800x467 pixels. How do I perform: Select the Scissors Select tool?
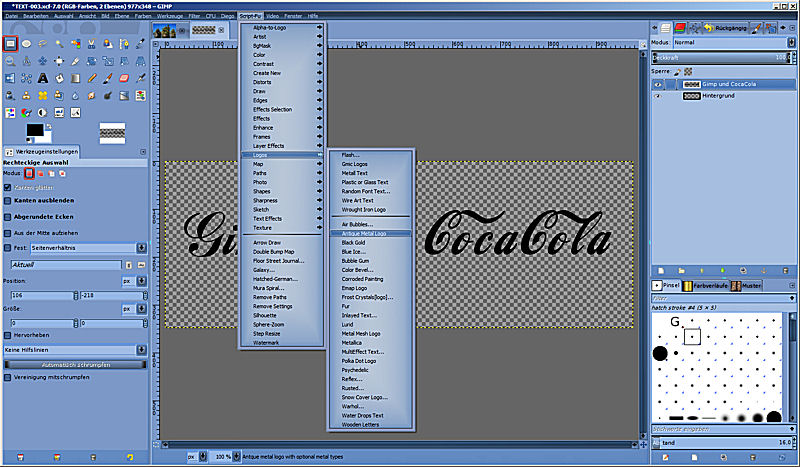(92, 44)
